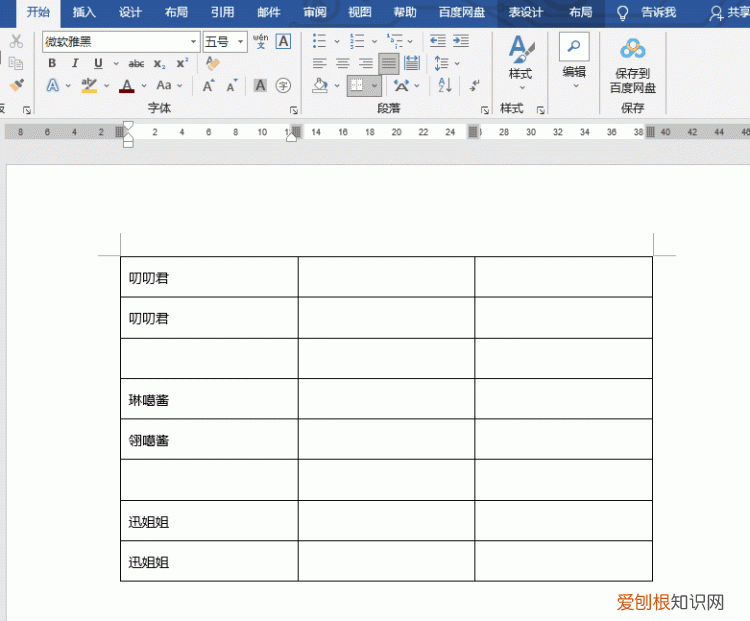Open Asian layout options
Viewport: 750px width, 621px height.
tap(401, 86)
